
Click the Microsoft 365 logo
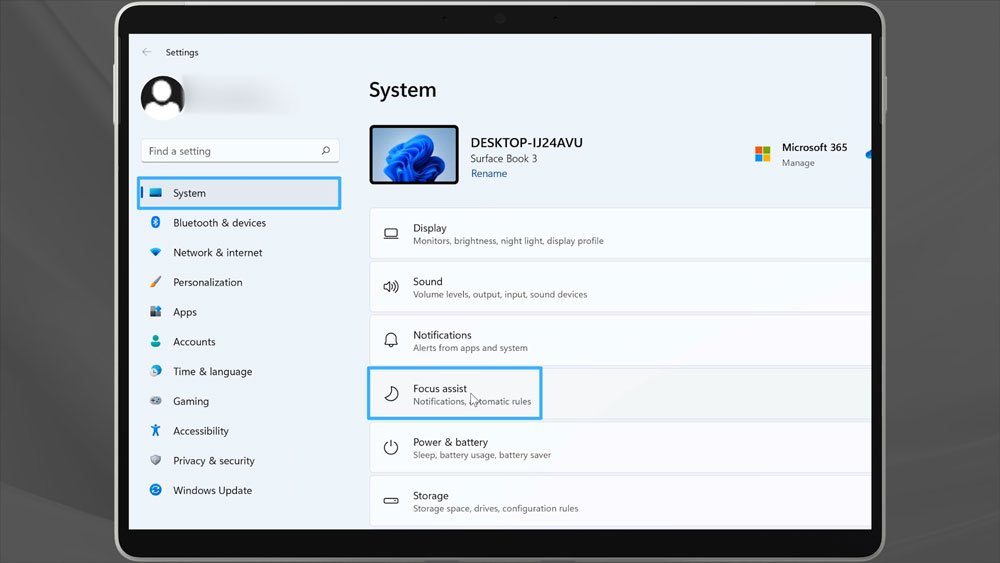[763, 154]
